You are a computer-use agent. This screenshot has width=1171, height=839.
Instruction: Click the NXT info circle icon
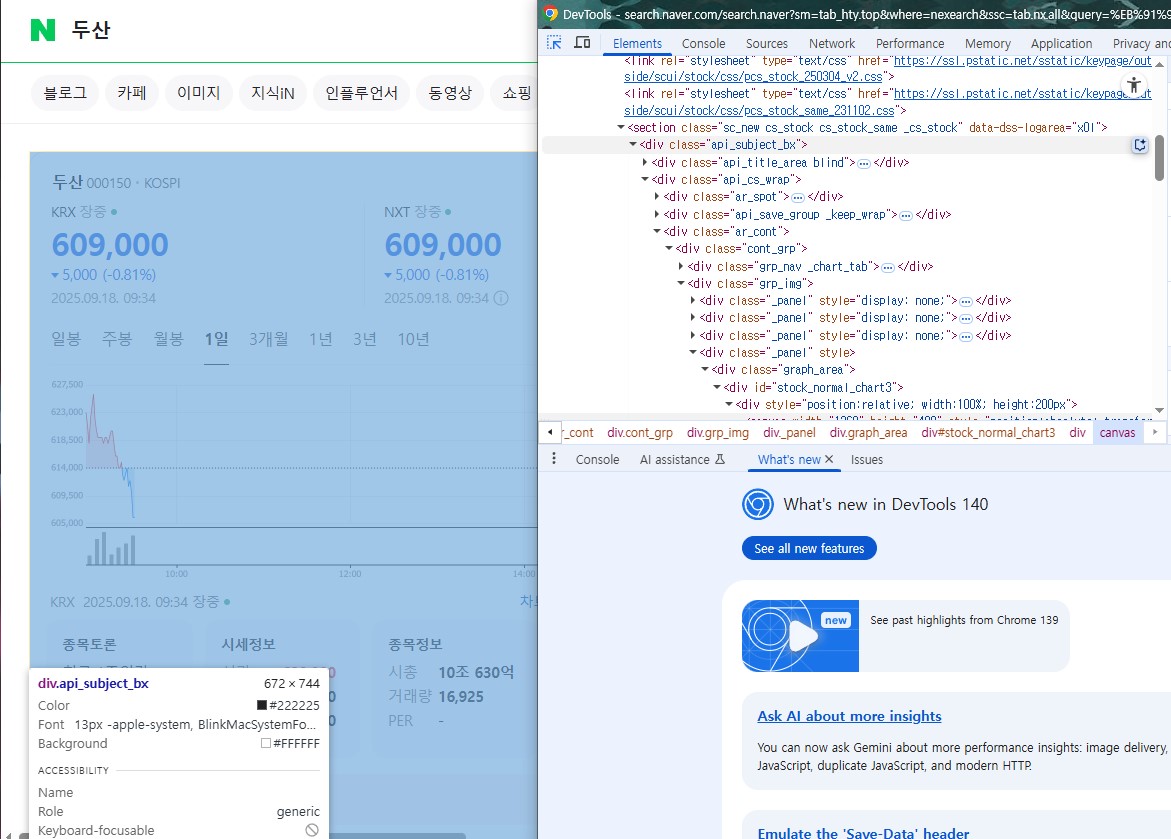(501, 298)
